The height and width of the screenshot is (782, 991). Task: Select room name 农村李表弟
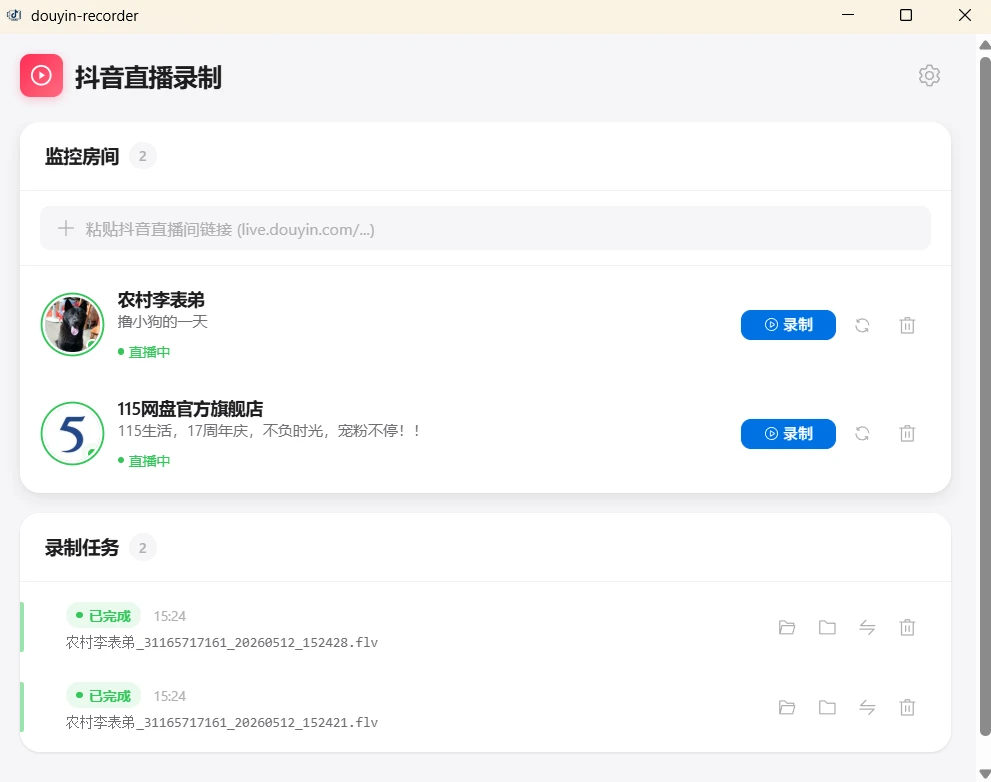161,300
